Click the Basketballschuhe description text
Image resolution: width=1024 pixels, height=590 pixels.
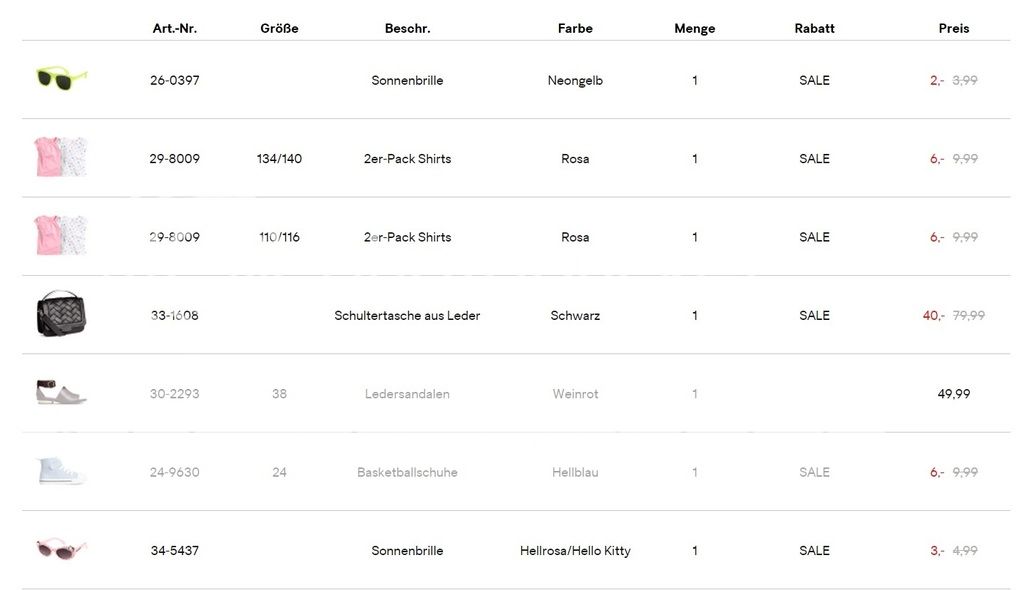(407, 472)
